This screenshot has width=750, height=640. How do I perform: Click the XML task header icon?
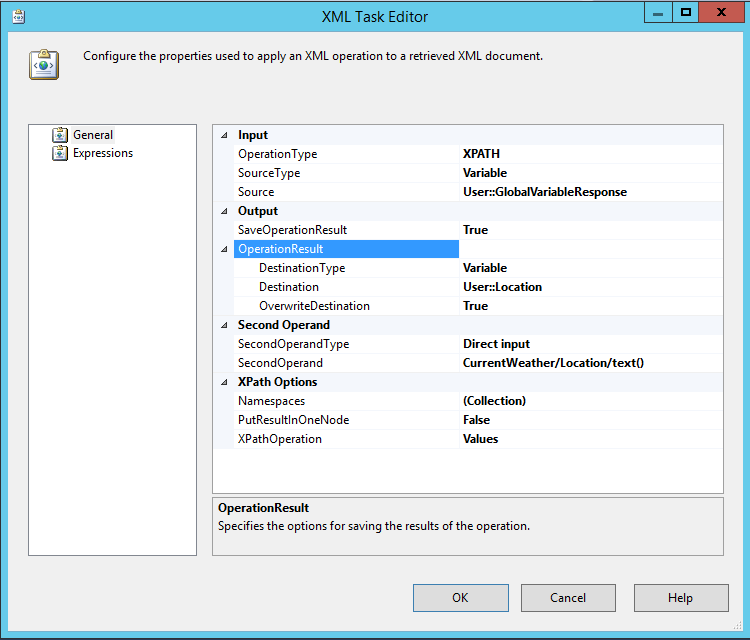[x=44, y=64]
